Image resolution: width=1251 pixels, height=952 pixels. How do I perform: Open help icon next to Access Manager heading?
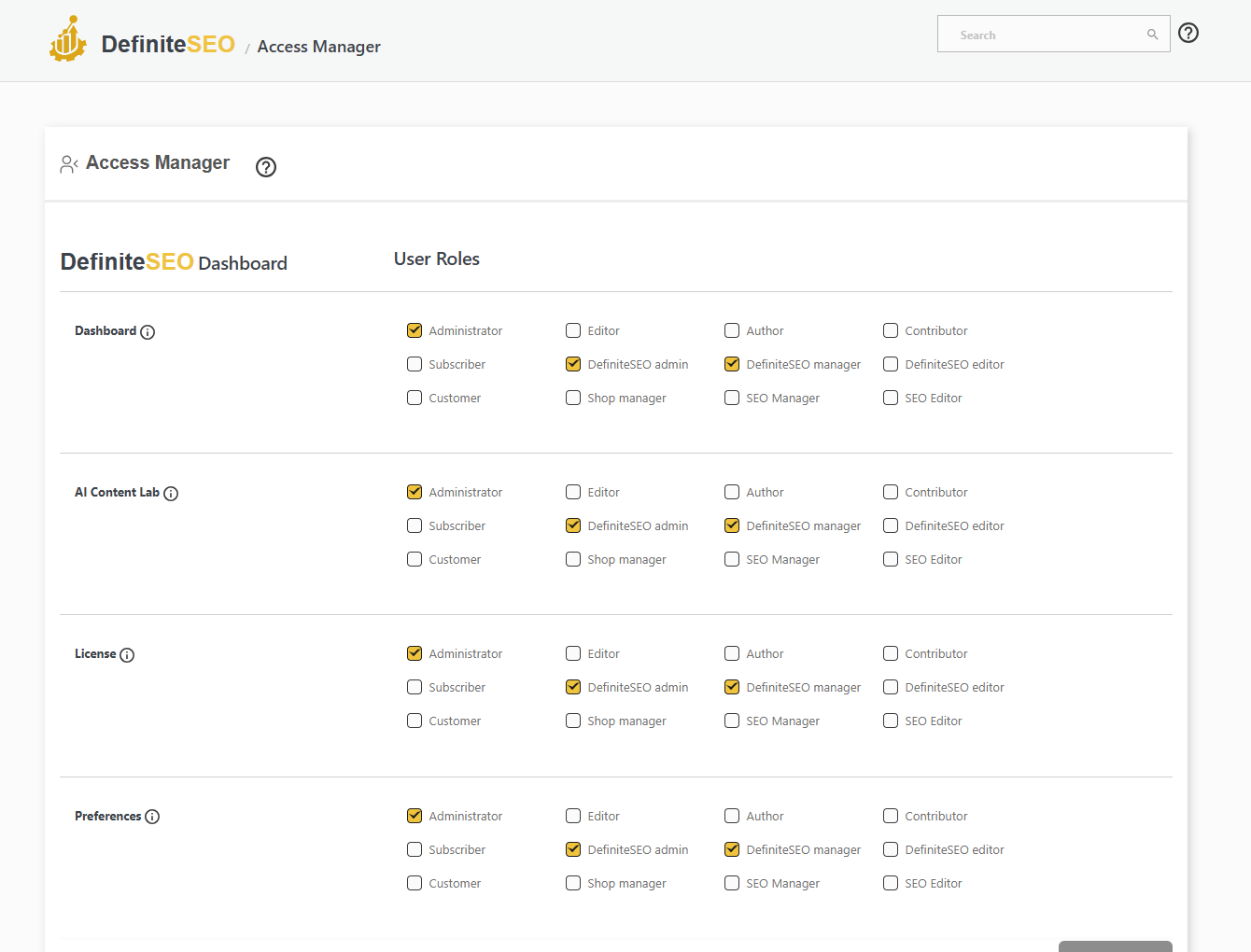click(266, 167)
